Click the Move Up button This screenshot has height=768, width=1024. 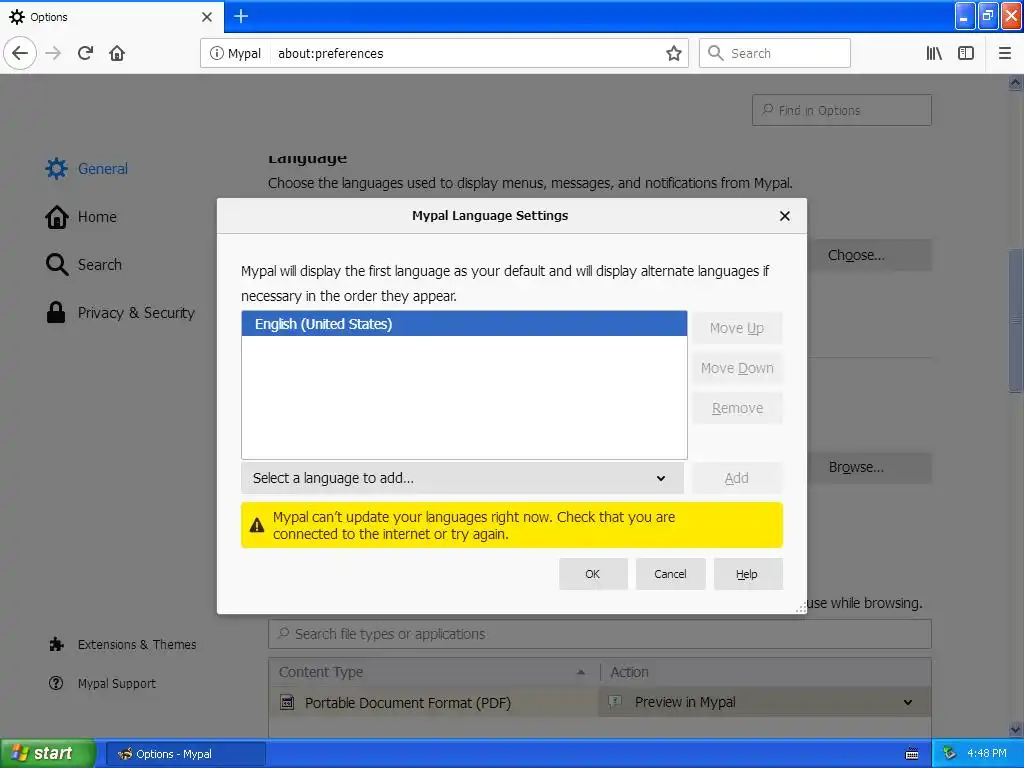pos(737,328)
